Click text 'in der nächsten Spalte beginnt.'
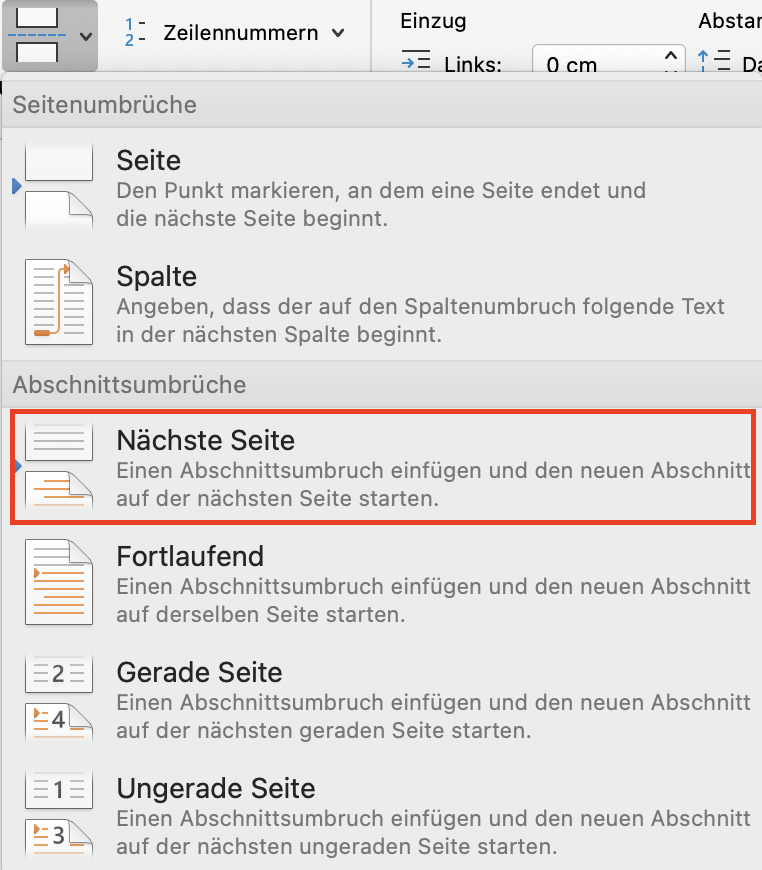 click(279, 335)
